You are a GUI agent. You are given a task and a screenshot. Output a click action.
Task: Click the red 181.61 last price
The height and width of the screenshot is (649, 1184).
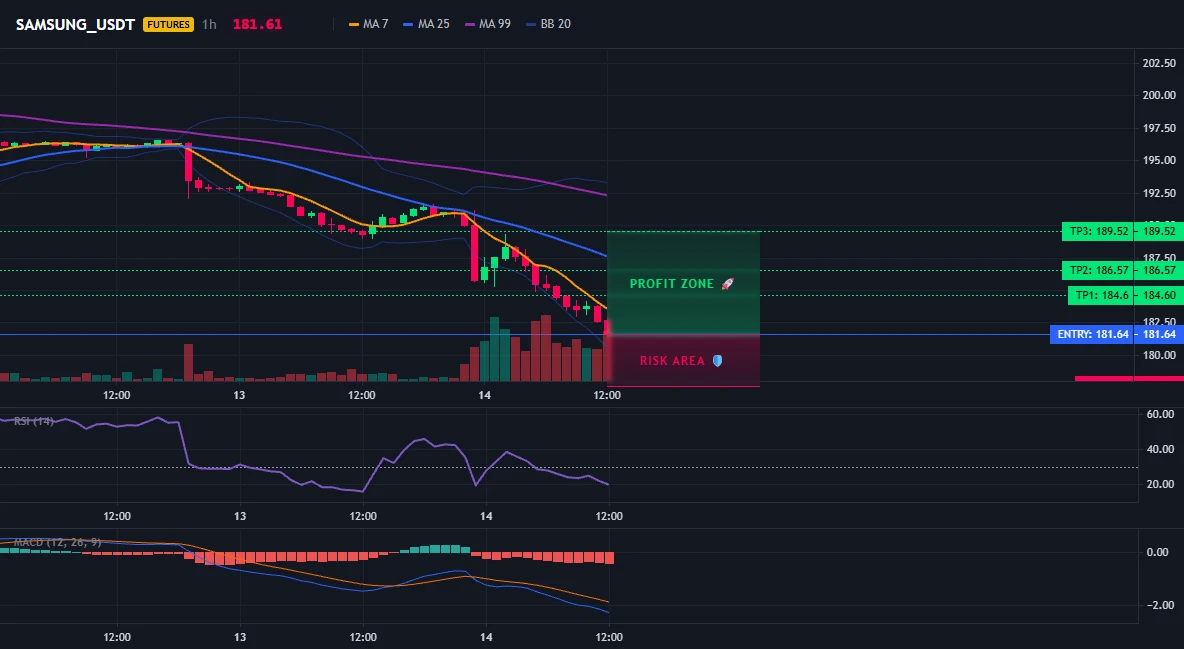click(x=257, y=24)
